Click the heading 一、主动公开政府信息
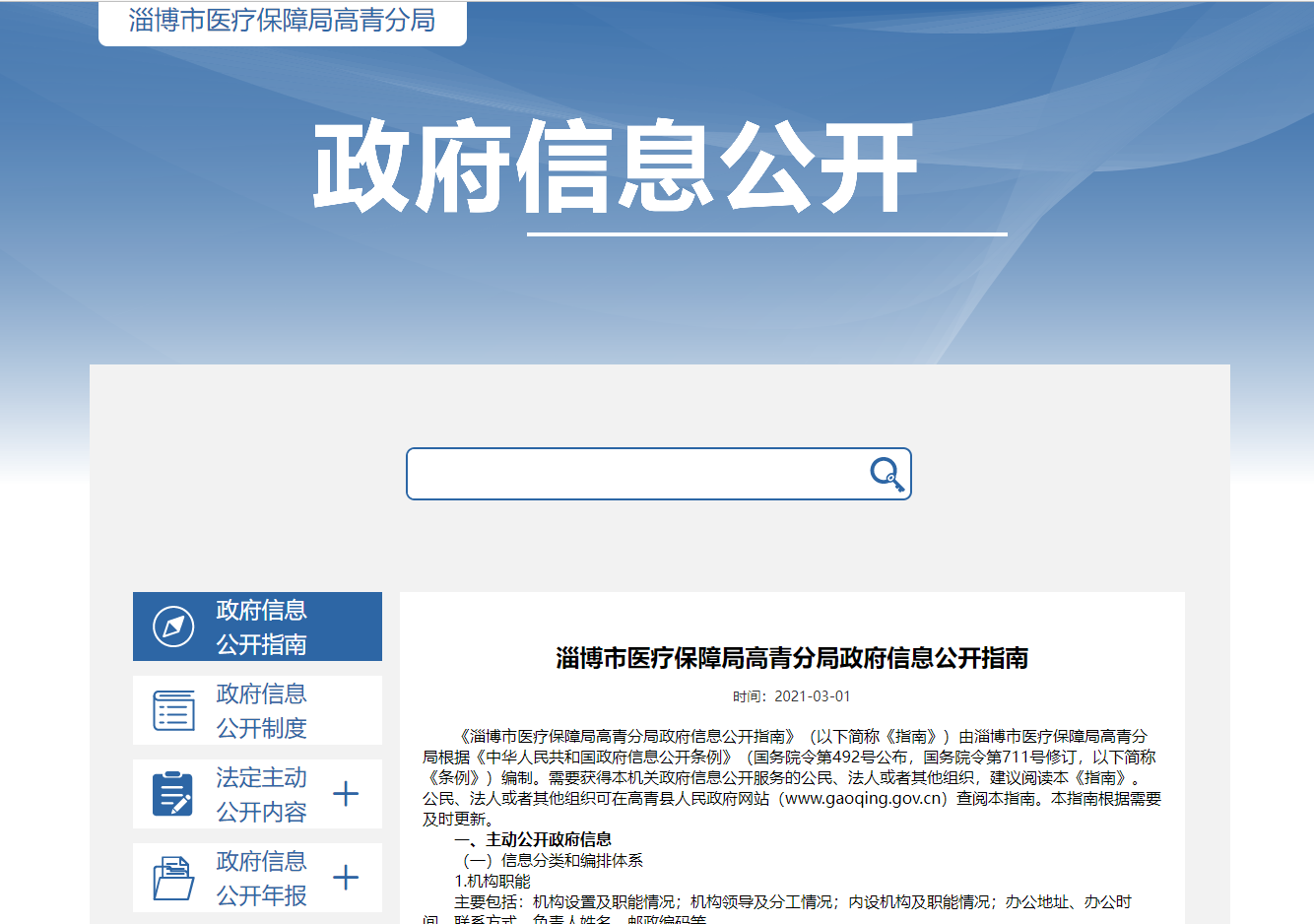Image resolution: width=1314 pixels, height=924 pixels. 533,839
